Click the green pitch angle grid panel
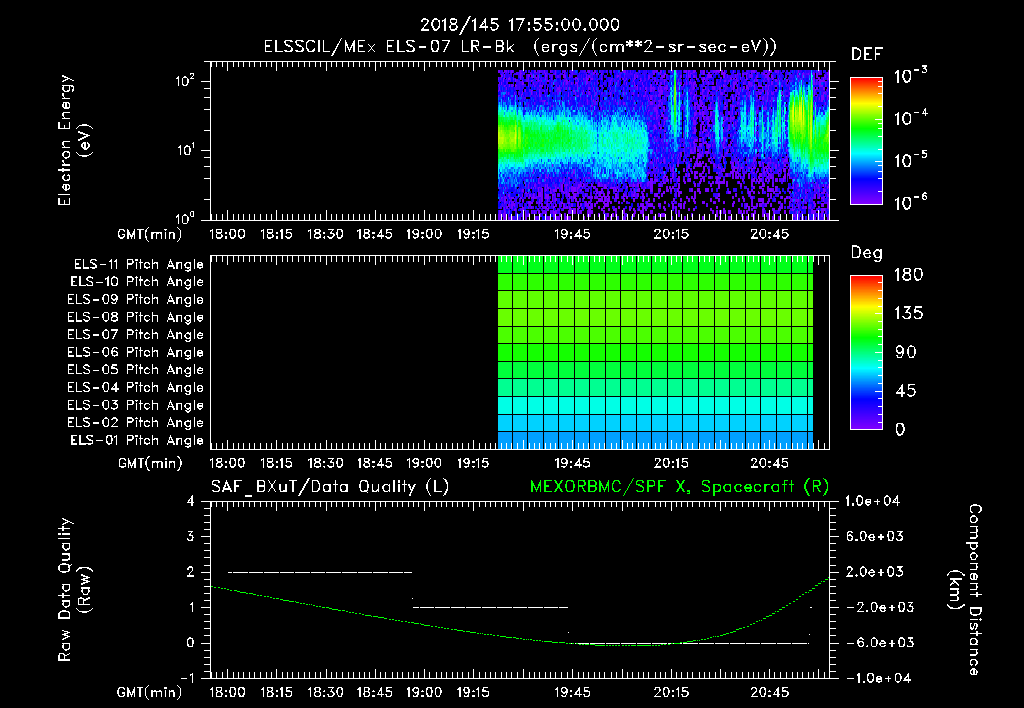The image size is (1024, 708). point(656,353)
